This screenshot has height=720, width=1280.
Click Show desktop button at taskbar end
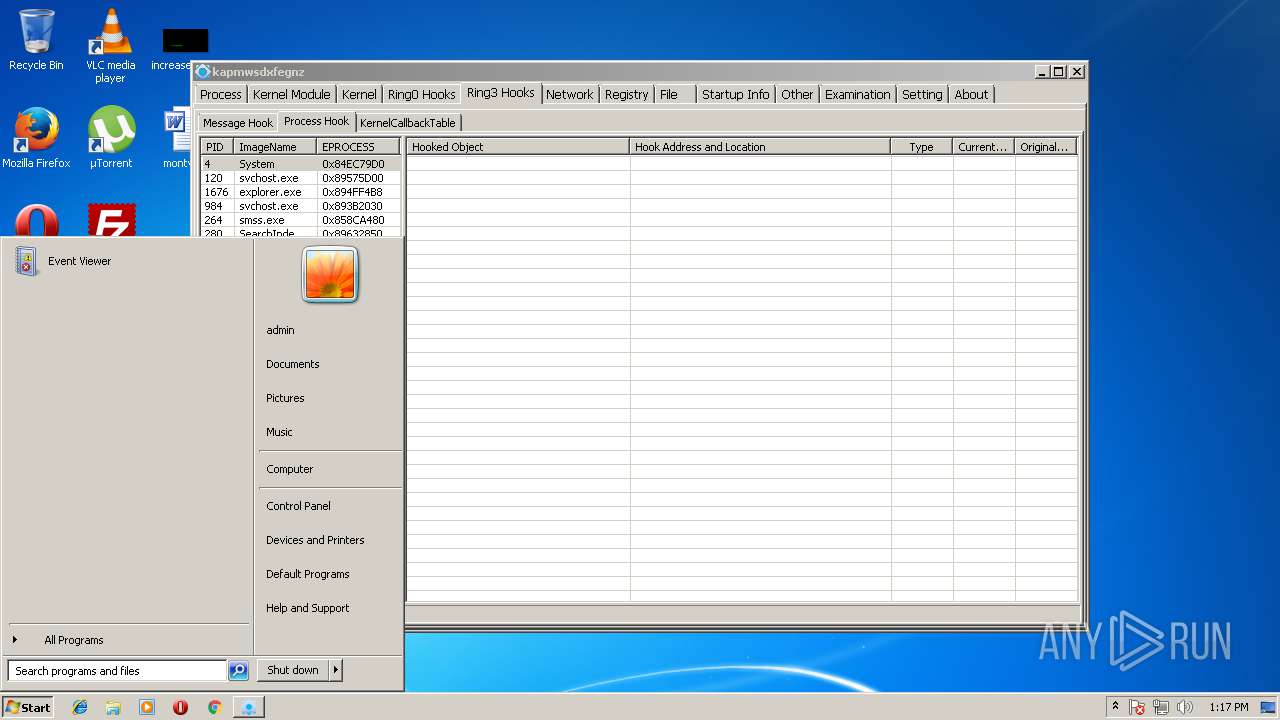coord(1268,707)
